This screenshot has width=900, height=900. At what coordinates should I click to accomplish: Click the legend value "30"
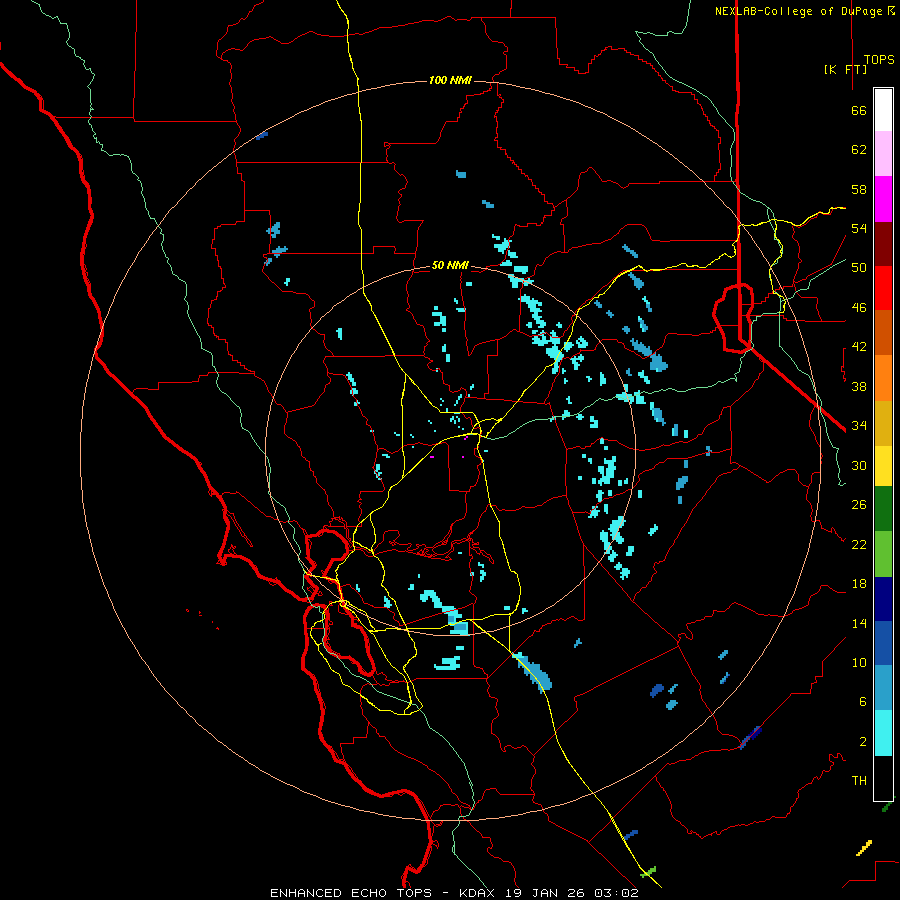pyautogui.click(x=859, y=465)
